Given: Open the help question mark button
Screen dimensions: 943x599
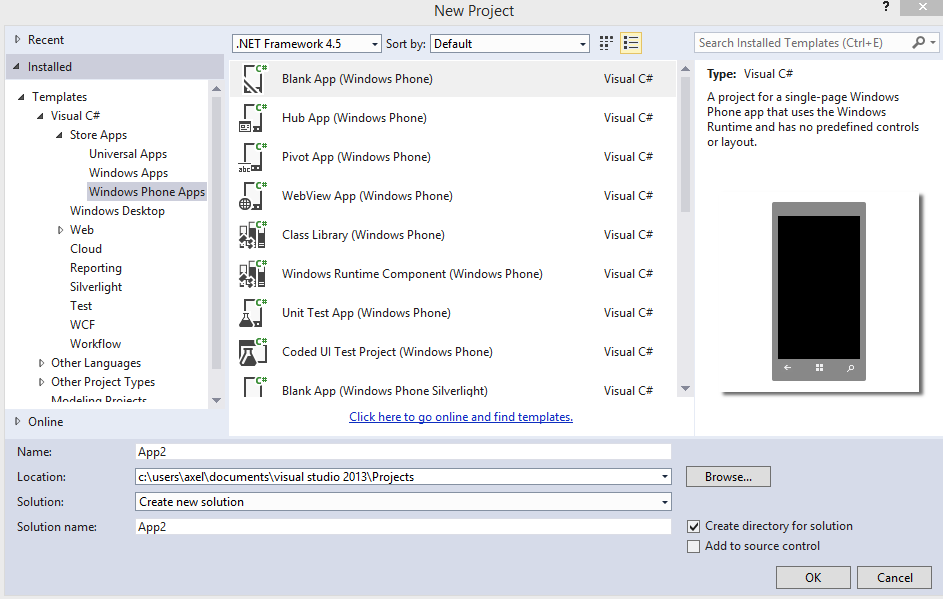Looking at the screenshot, I should [886, 7].
